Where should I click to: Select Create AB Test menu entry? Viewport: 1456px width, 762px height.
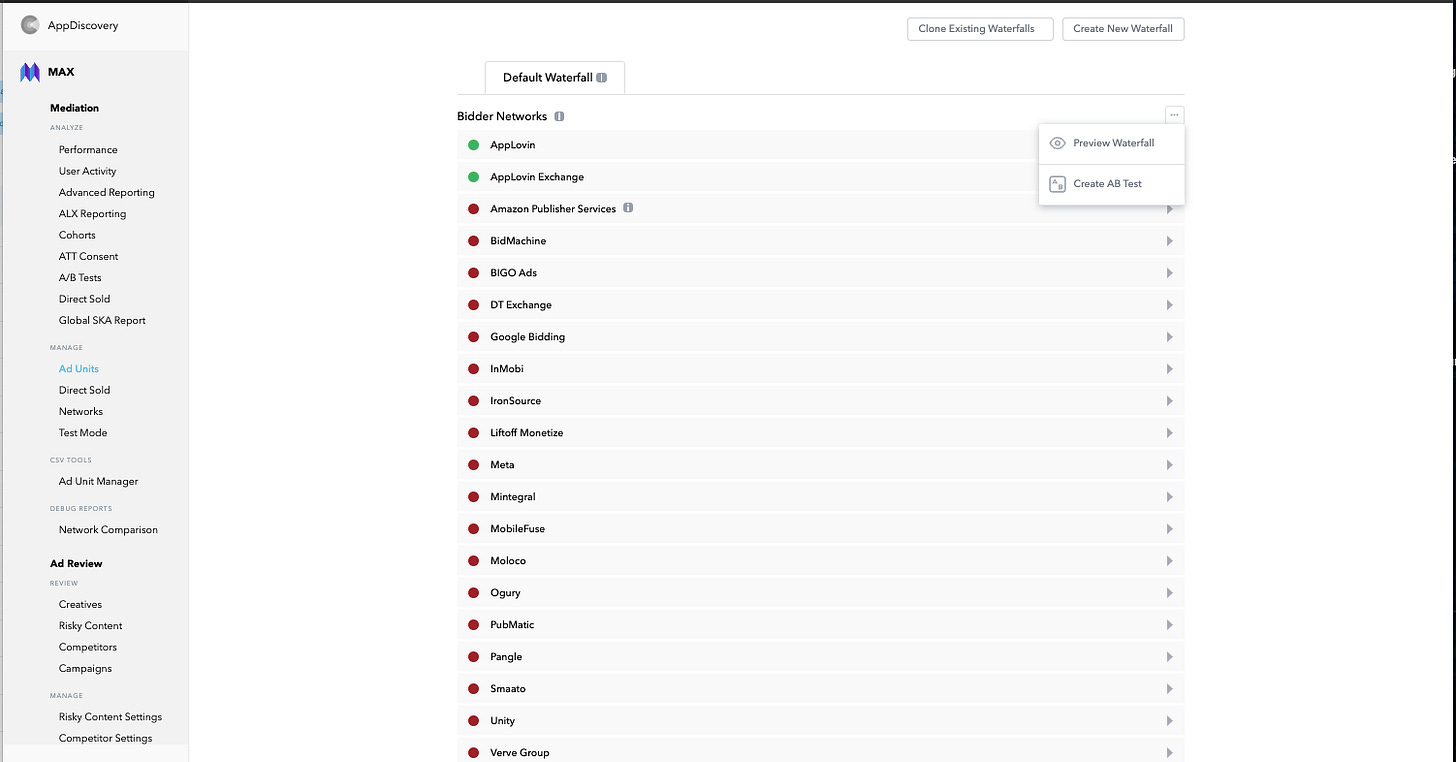(x=1107, y=183)
